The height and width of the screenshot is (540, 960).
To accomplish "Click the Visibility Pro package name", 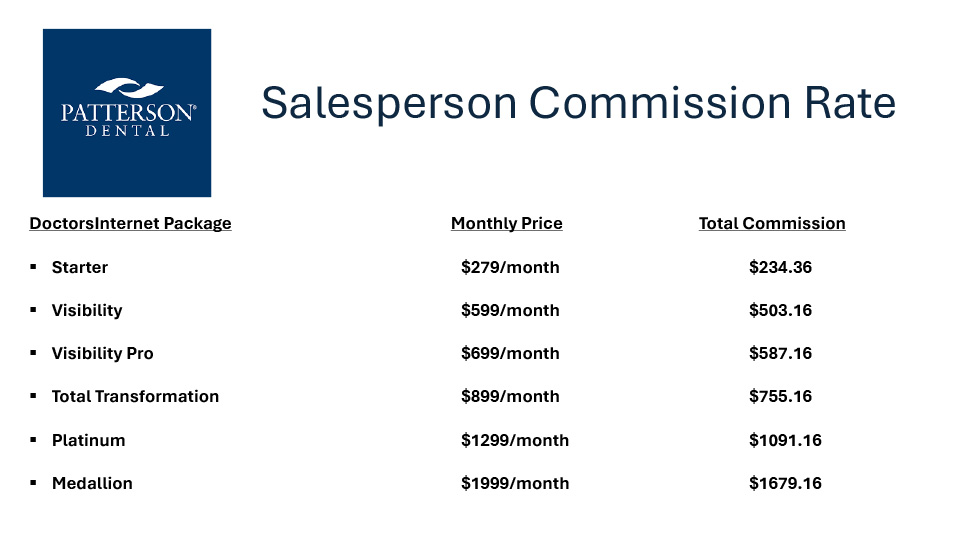I will tap(103, 353).
